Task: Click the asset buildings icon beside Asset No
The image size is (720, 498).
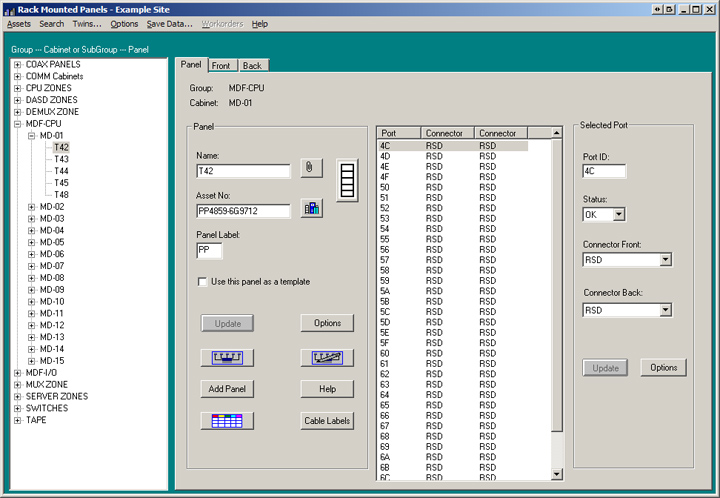Action: (x=311, y=208)
